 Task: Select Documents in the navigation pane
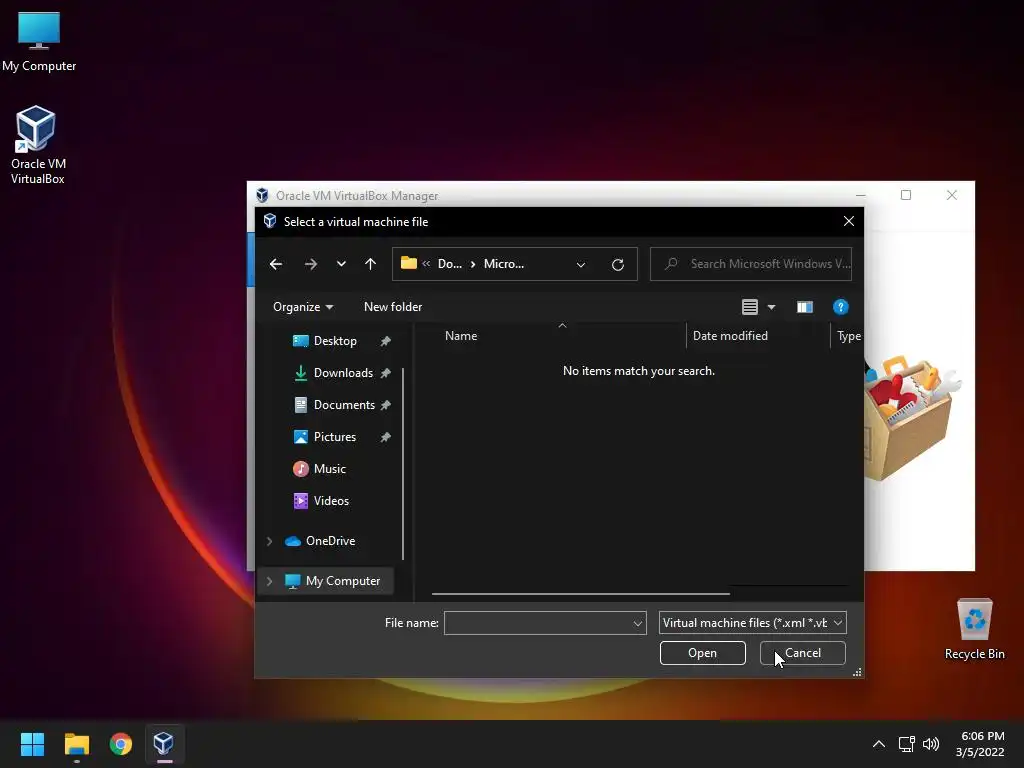click(344, 405)
